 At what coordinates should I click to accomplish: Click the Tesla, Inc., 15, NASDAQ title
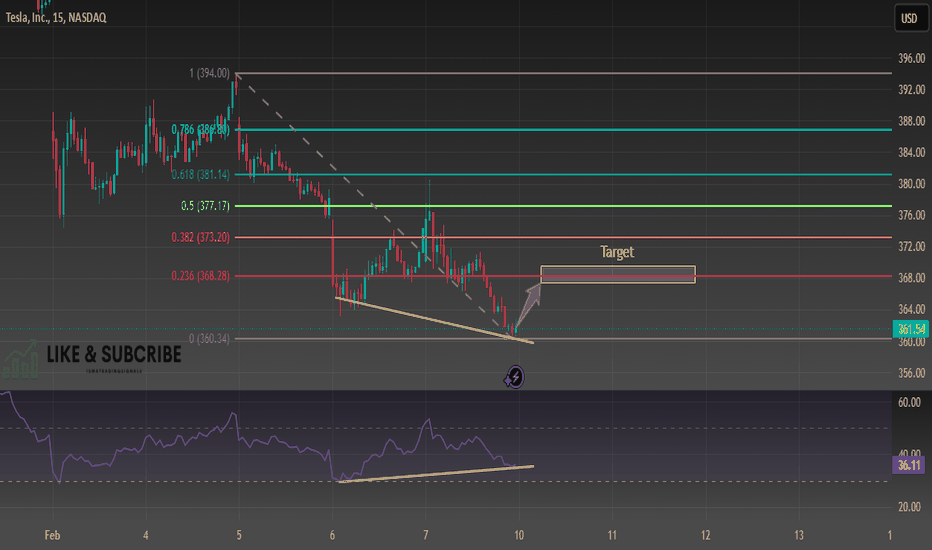click(56, 17)
